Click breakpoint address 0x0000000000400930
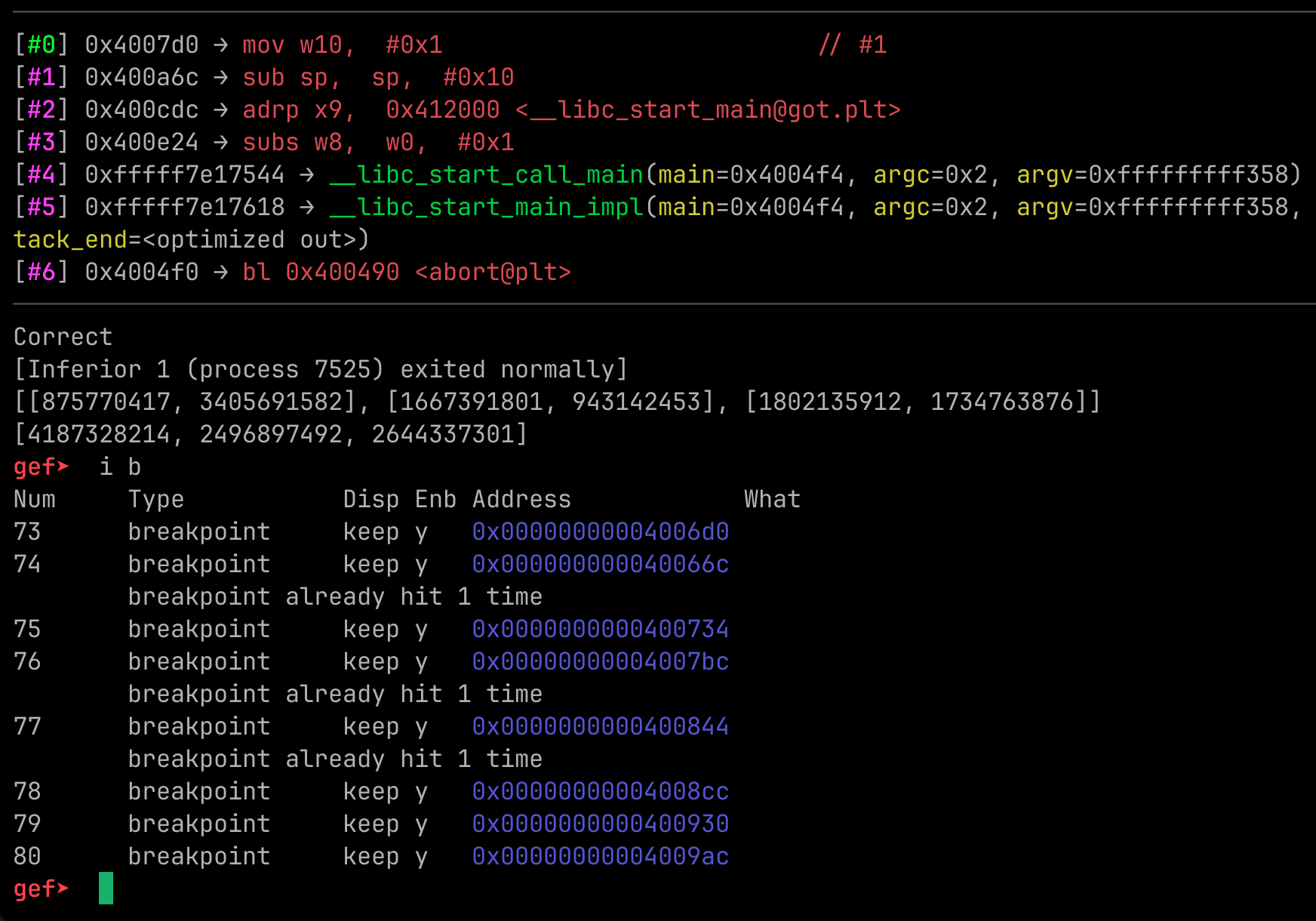Image resolution: width=1316 pixels, height=921 pixels. pyautogui.click(x=600, y=824)
